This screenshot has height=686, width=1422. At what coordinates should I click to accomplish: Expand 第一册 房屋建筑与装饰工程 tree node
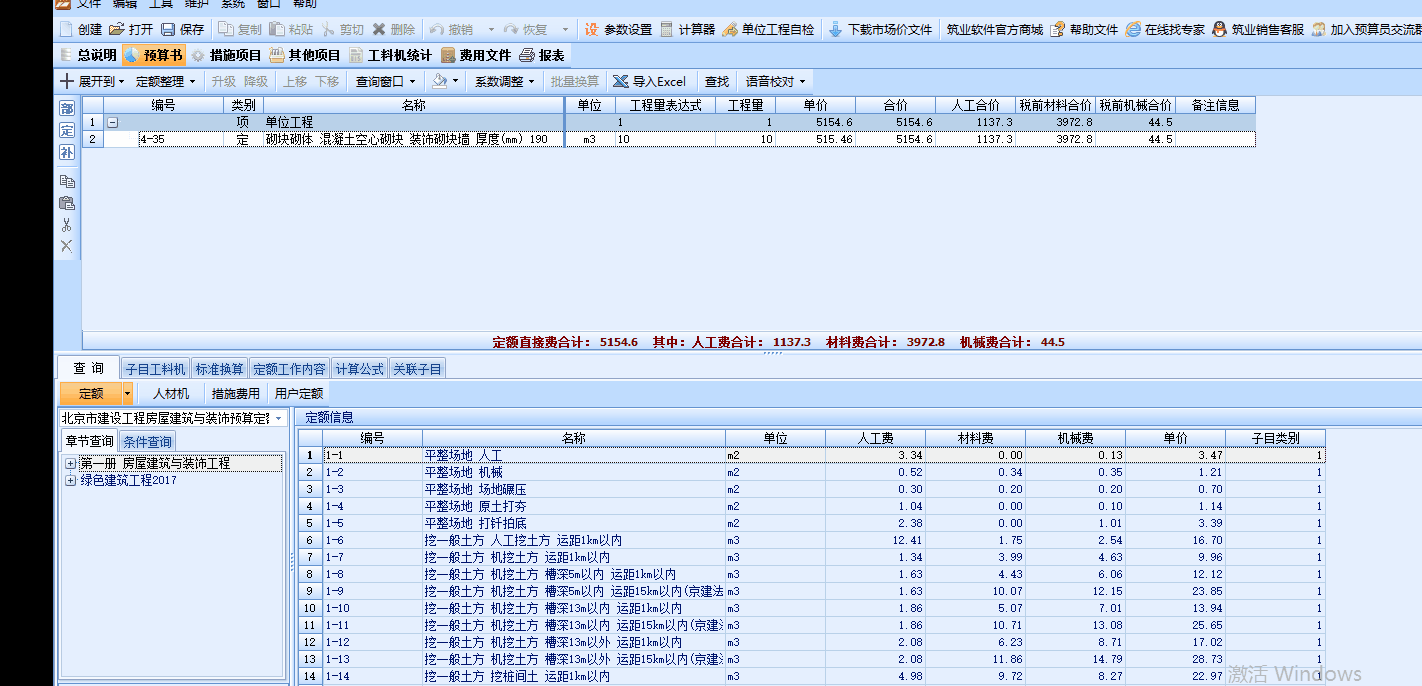point(70,464)
